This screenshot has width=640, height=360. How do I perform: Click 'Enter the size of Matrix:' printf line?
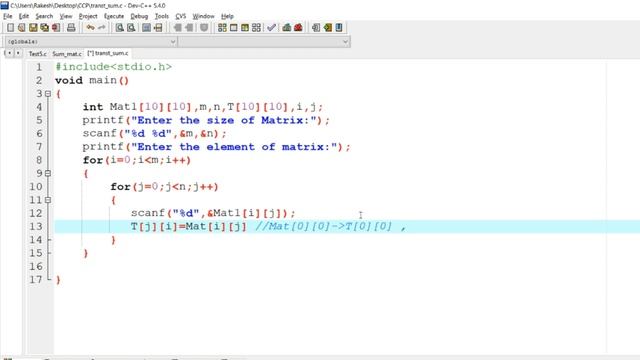(x=206, y=120)
